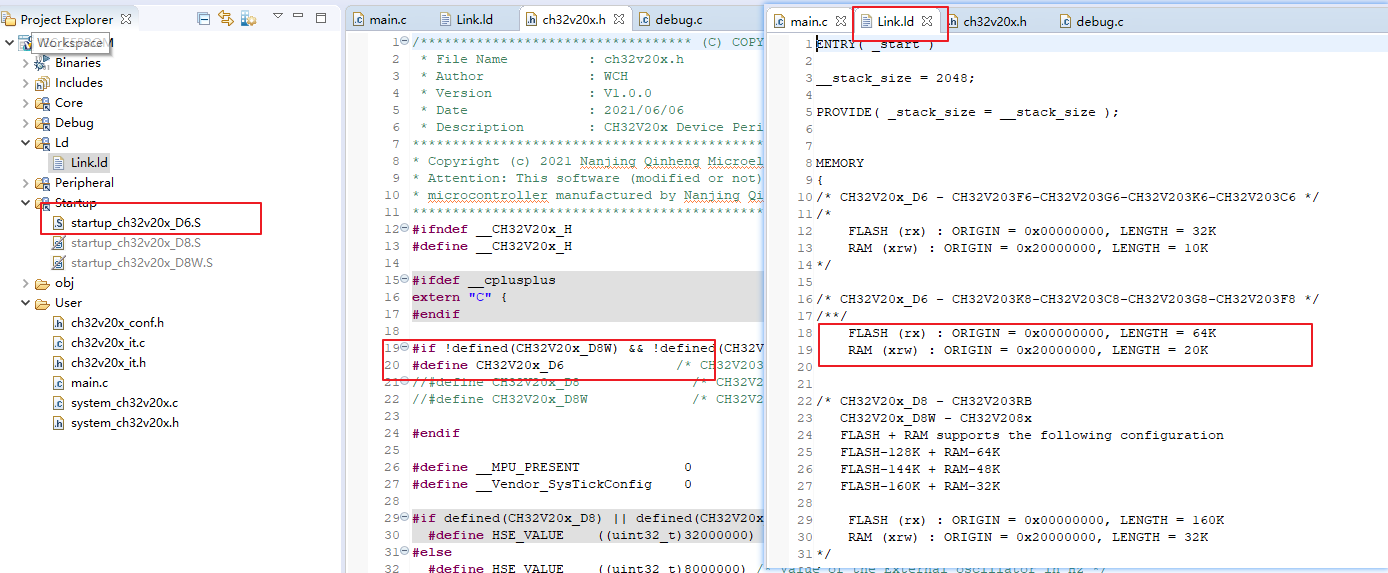Viewport: 1388px width, 573px height.
Task: Fold the comment block at line 1
Action: [x=405, y=42]
